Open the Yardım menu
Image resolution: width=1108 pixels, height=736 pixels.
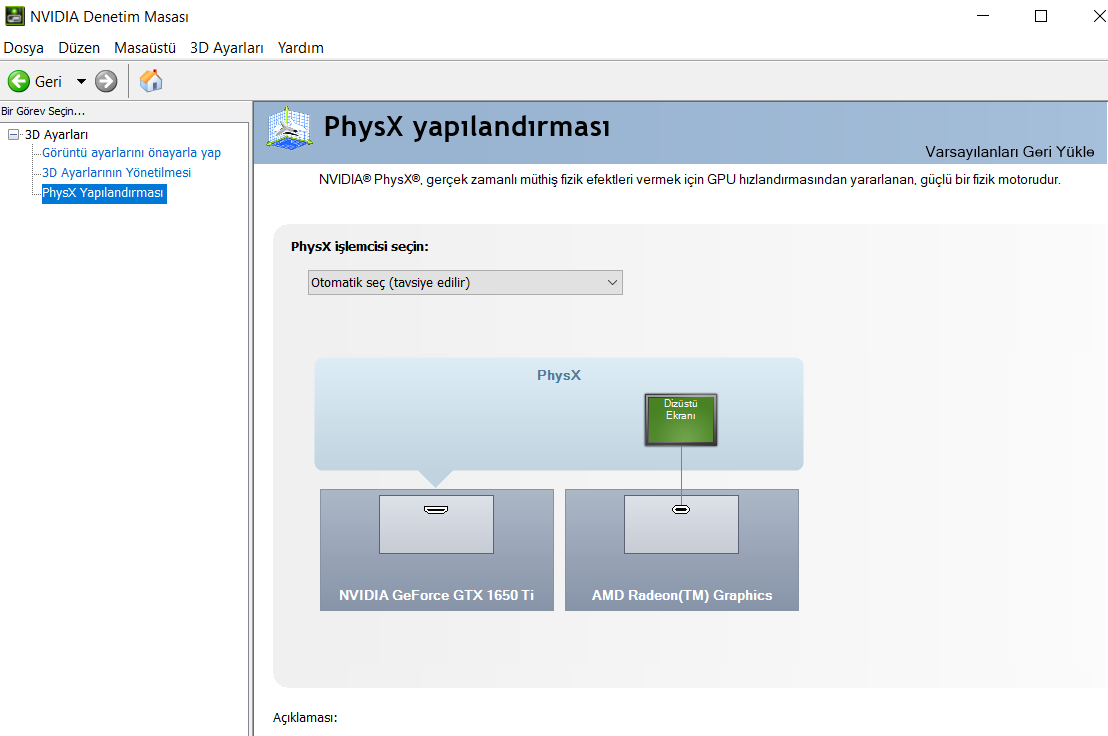[300, 47]
